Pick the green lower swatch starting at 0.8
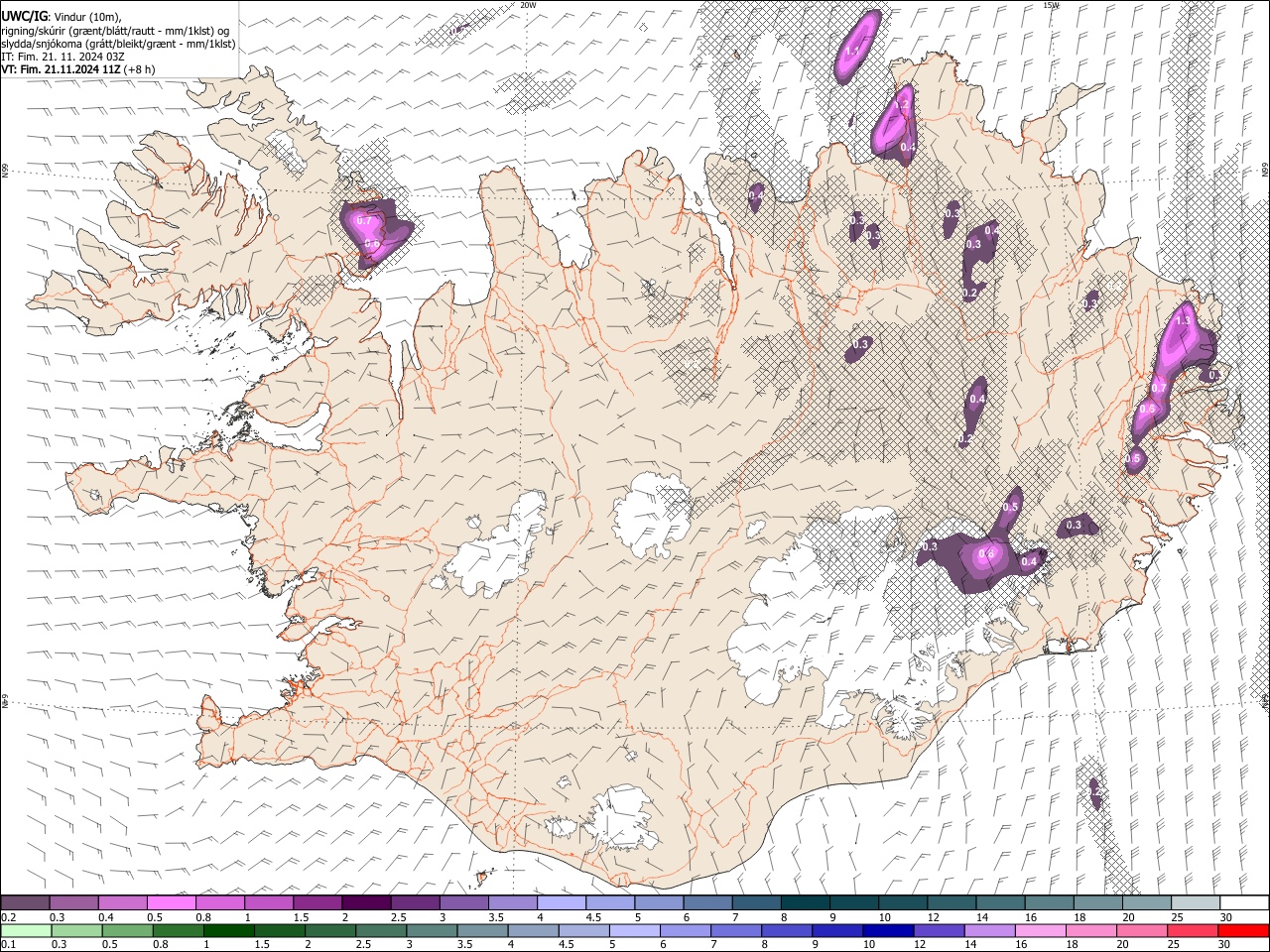The image size is (1270, 952). coord(178,930)
